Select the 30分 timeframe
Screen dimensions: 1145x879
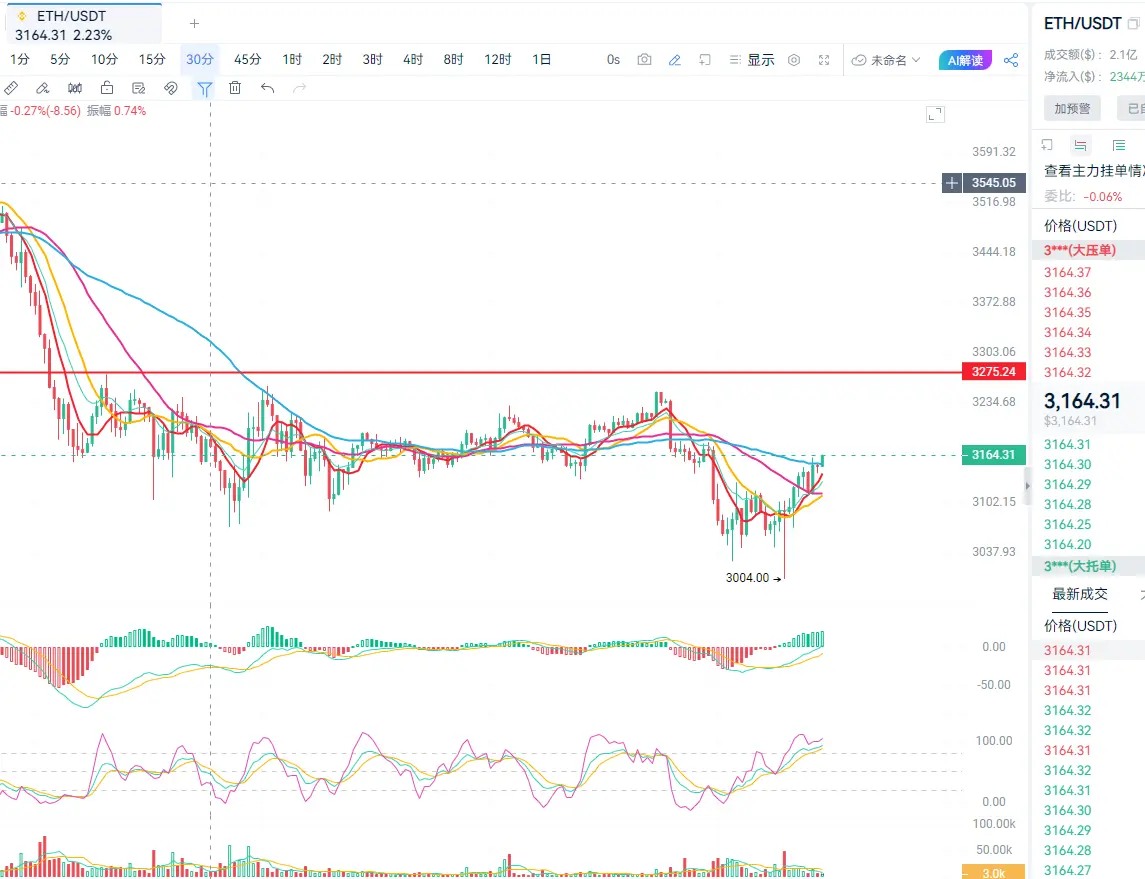click(199, 59)
